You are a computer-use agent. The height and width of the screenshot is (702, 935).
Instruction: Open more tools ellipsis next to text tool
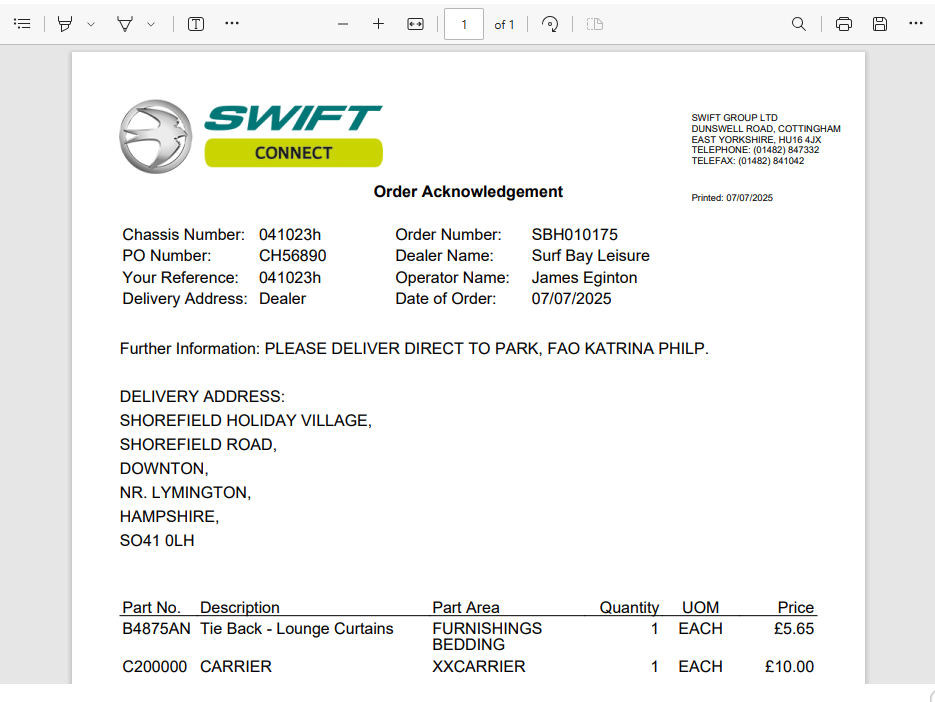coord(232,23)
